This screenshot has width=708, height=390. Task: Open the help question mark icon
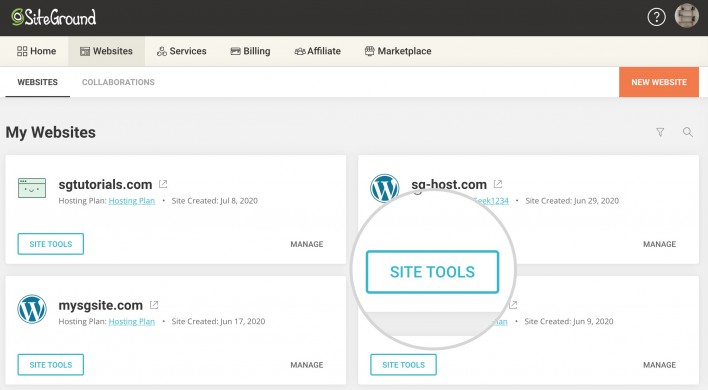(656, 17)
